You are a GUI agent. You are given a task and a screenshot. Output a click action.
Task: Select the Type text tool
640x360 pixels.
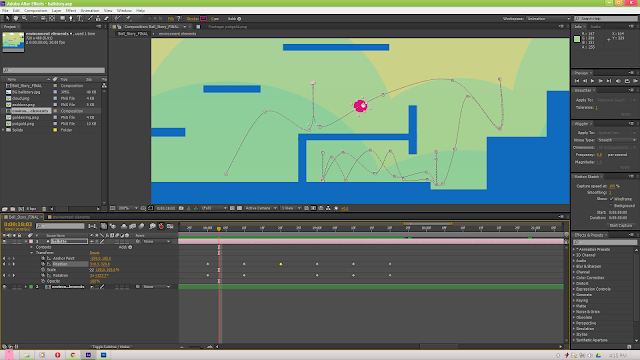(80, 18)
